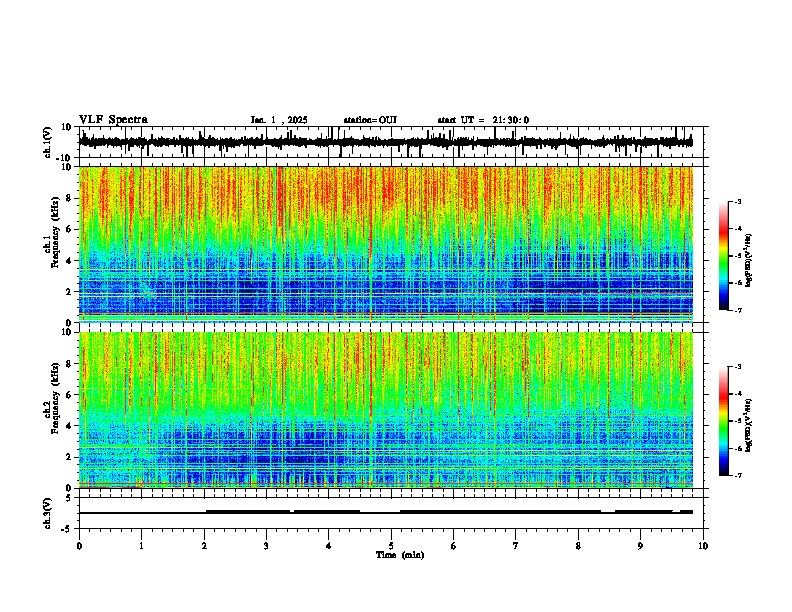Click the '2' tick on time axis
Viewport: 792px width, 612px height.
[204, 546]
